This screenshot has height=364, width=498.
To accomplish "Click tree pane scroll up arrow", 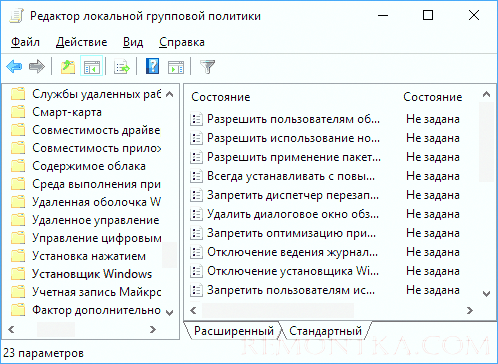I will point(170,94).
